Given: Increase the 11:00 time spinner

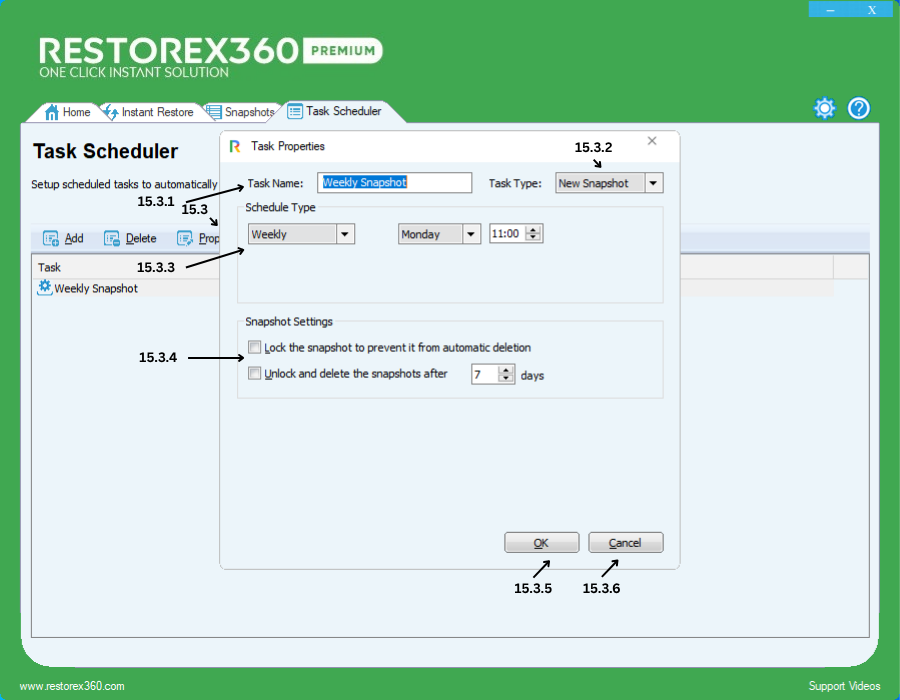Looking at the screenshot, I should pyautogui.click(x=533, y=230).
